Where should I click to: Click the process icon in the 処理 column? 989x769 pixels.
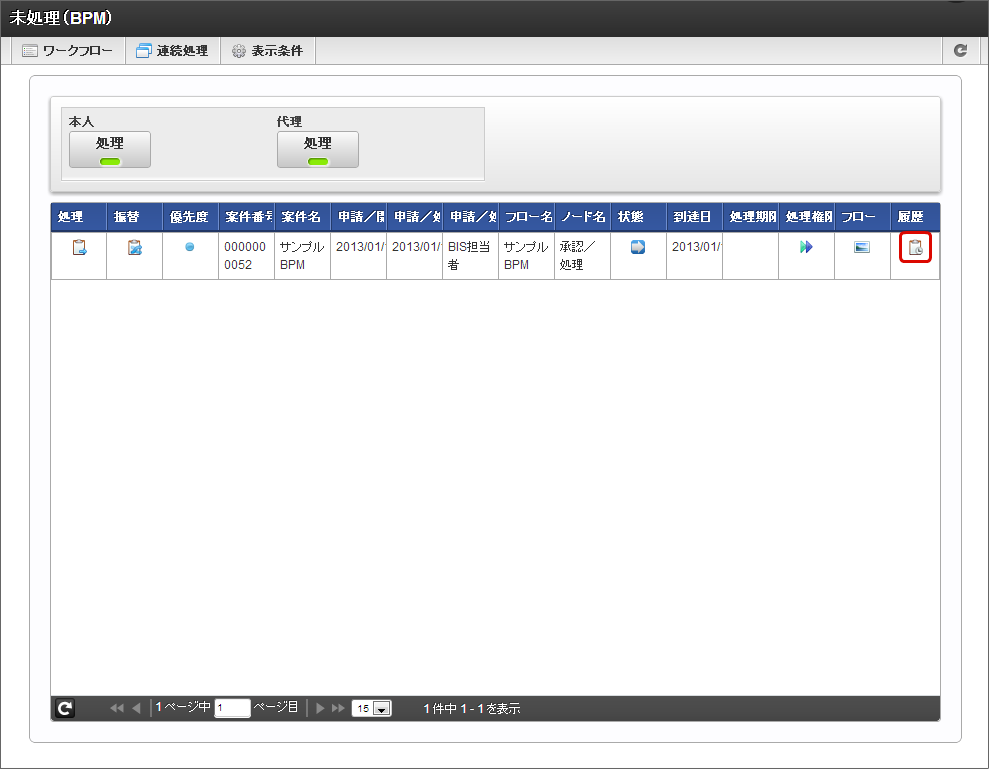click(x=79, y=248)
